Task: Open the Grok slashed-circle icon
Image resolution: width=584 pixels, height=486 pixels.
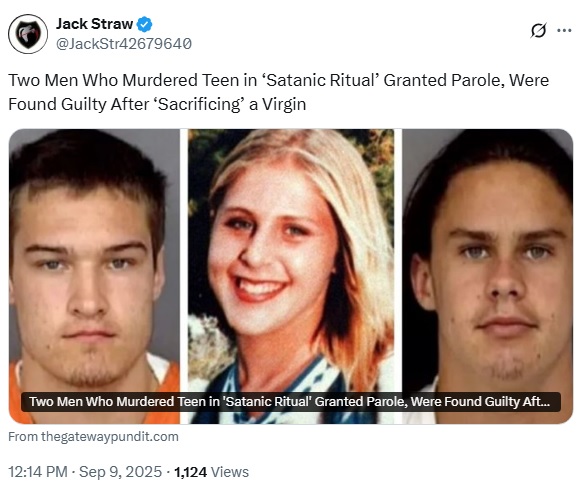Action: click(x=538, y=30)
